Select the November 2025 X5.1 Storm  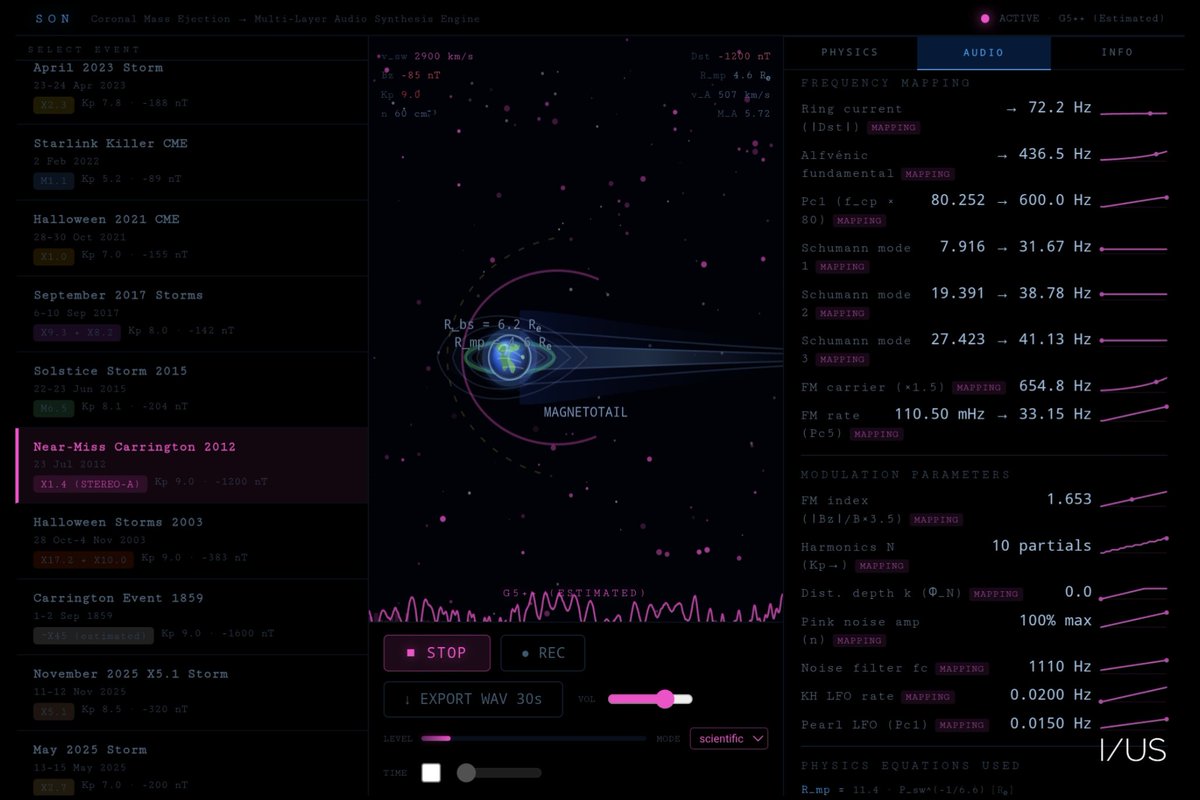(192, 693)
